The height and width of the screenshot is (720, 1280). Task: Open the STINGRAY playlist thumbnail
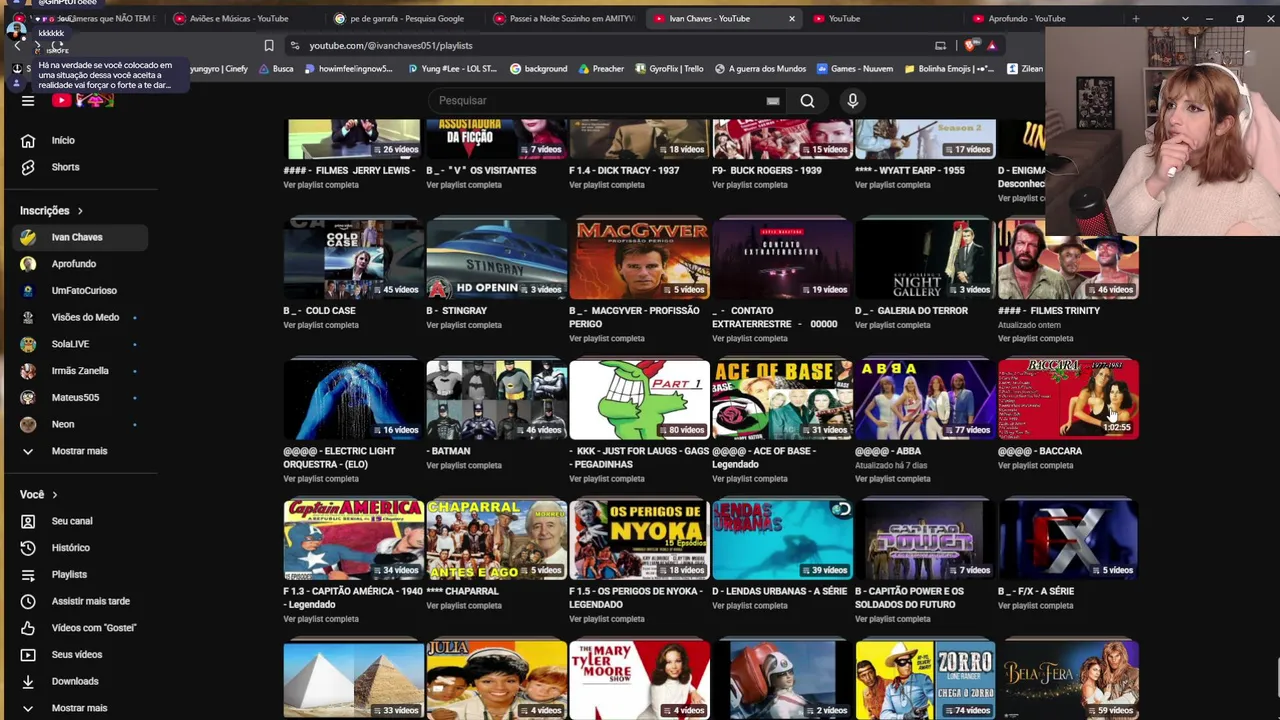pyautogui.click(x=496, y=259)
